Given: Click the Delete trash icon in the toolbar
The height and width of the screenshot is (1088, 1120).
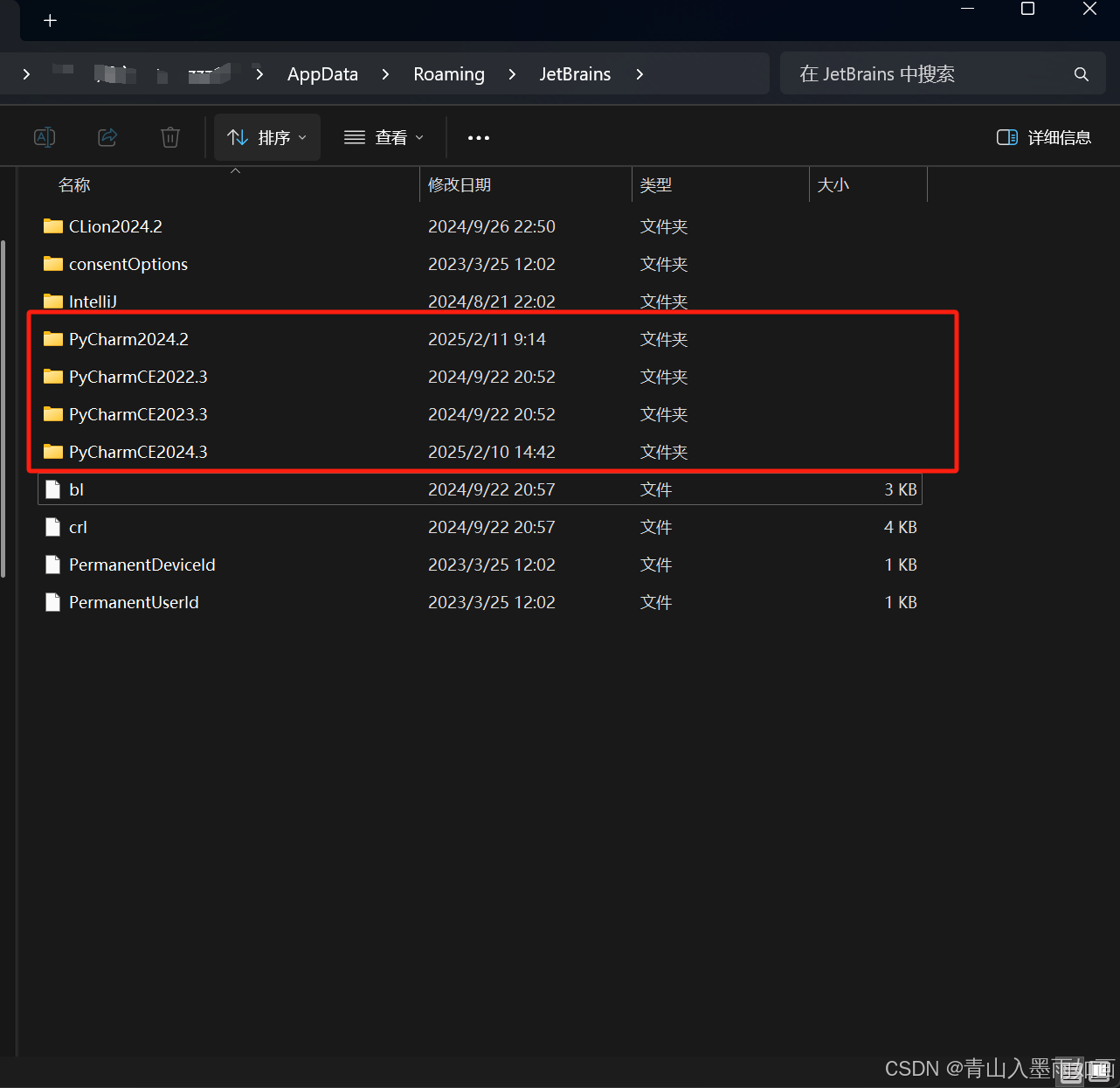Looking at the screenshot, I should 170,137.
